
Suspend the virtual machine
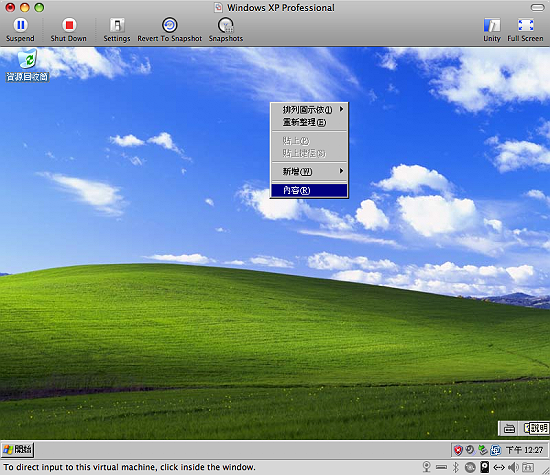click(20, 29)
